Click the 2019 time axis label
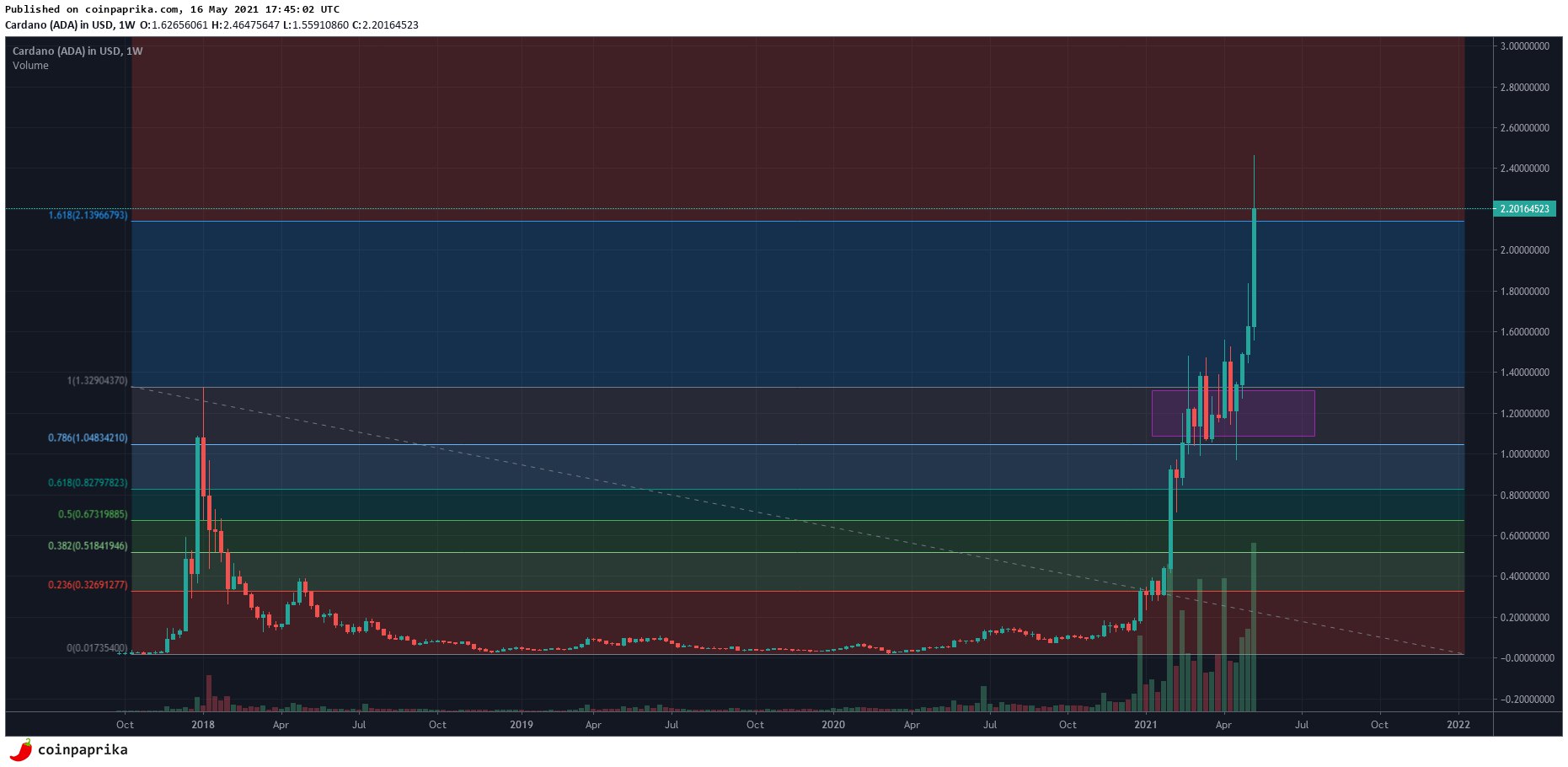The height and width of the screenshot is (767, 1568). point(522,725)
